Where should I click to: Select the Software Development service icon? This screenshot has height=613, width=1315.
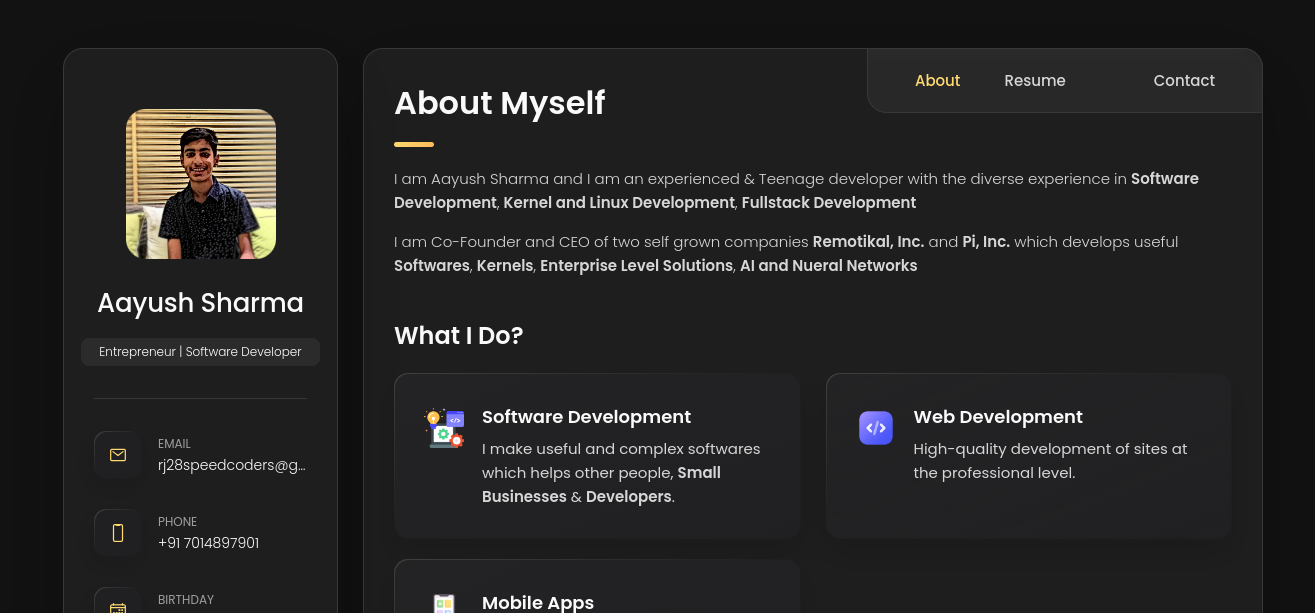(444, 428)
